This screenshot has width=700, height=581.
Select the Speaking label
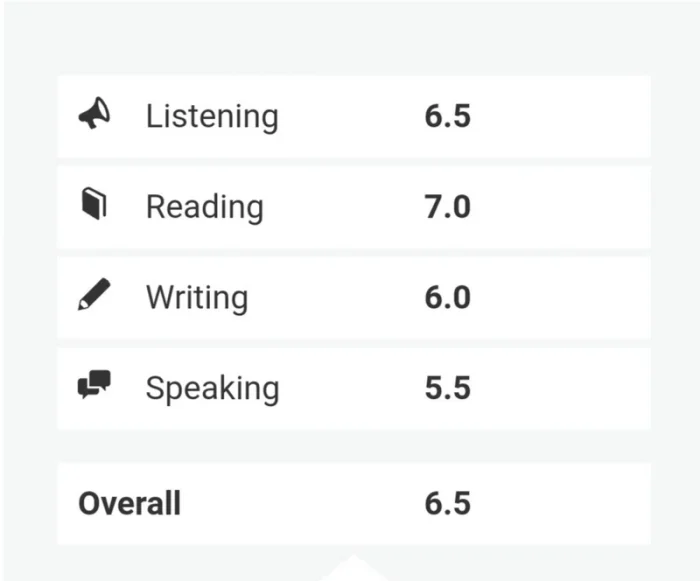coord(213,389)
